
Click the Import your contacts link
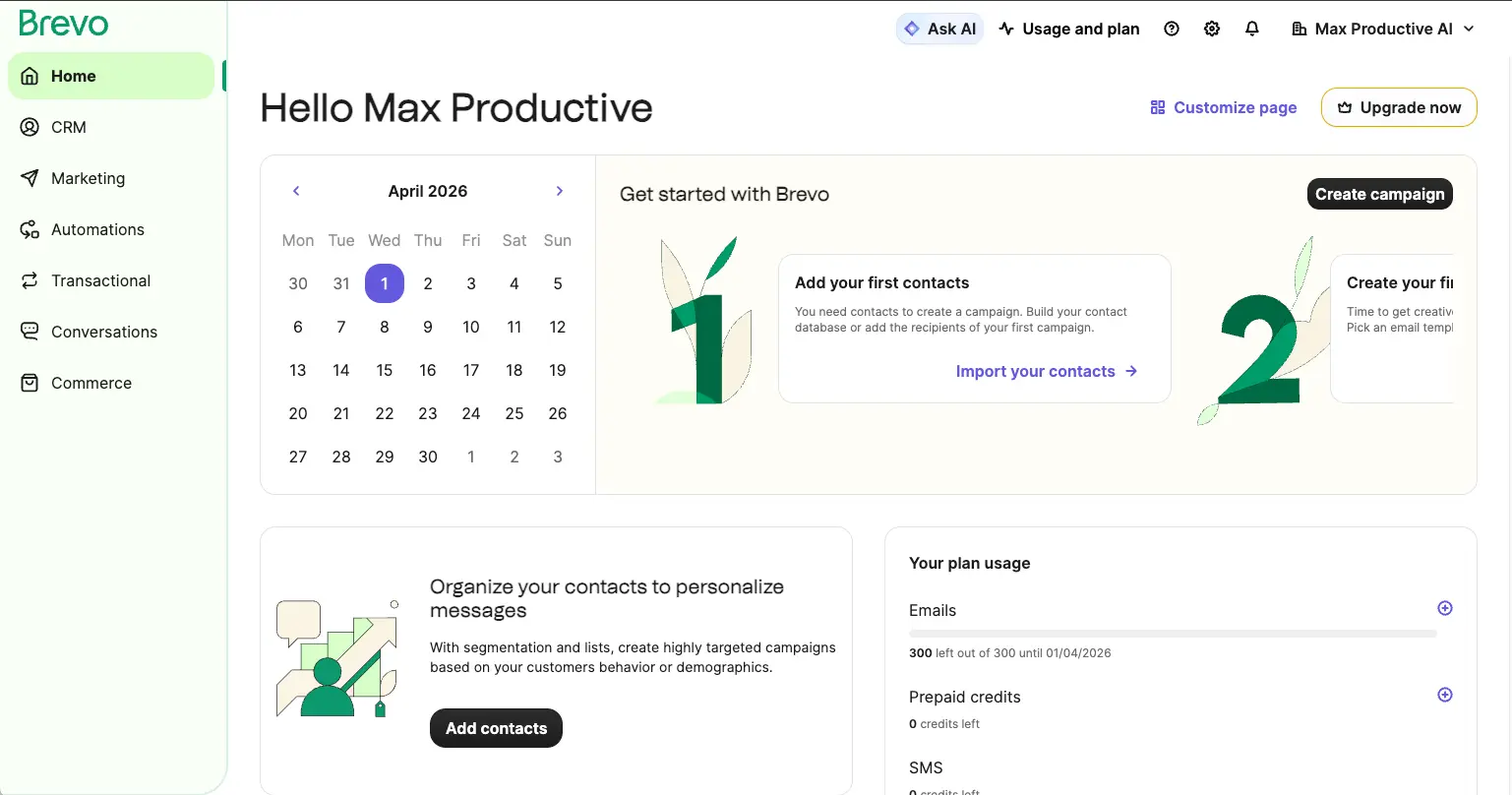1046,371
